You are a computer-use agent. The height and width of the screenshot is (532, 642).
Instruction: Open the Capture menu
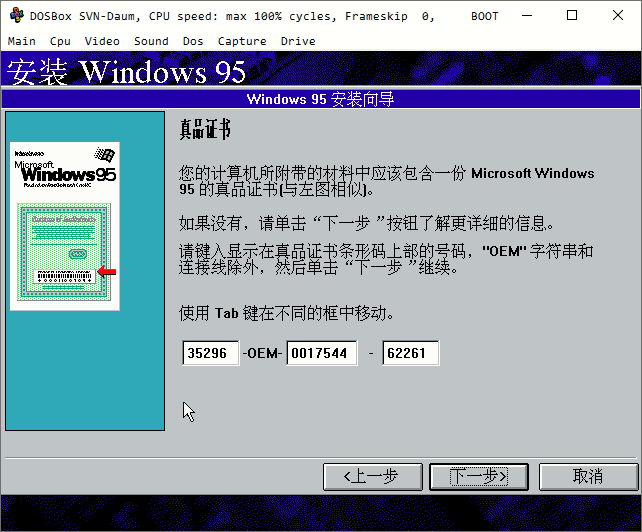click(242, 41)
